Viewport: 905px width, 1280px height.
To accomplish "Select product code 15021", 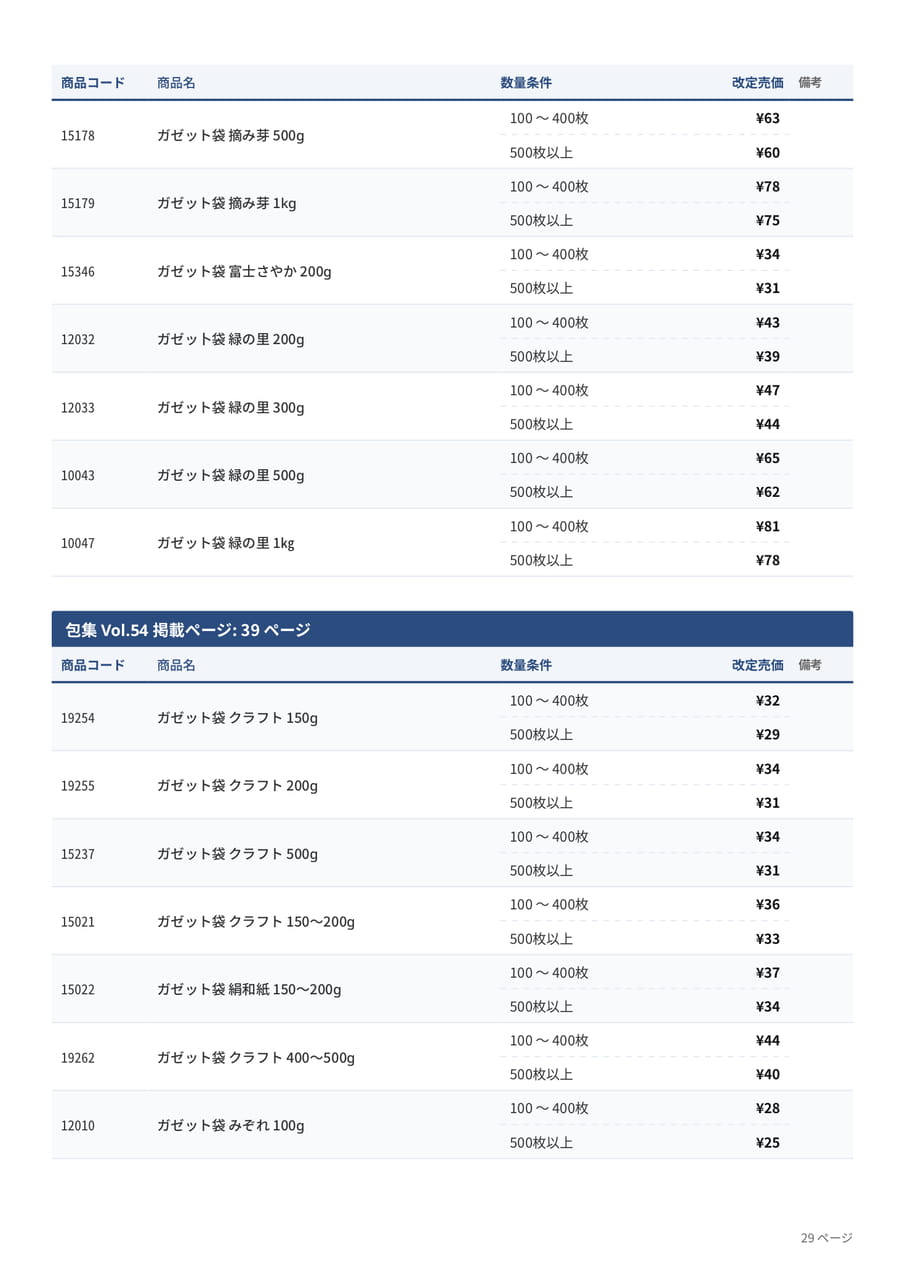I will pyautogui.click(x=78, y=922).
